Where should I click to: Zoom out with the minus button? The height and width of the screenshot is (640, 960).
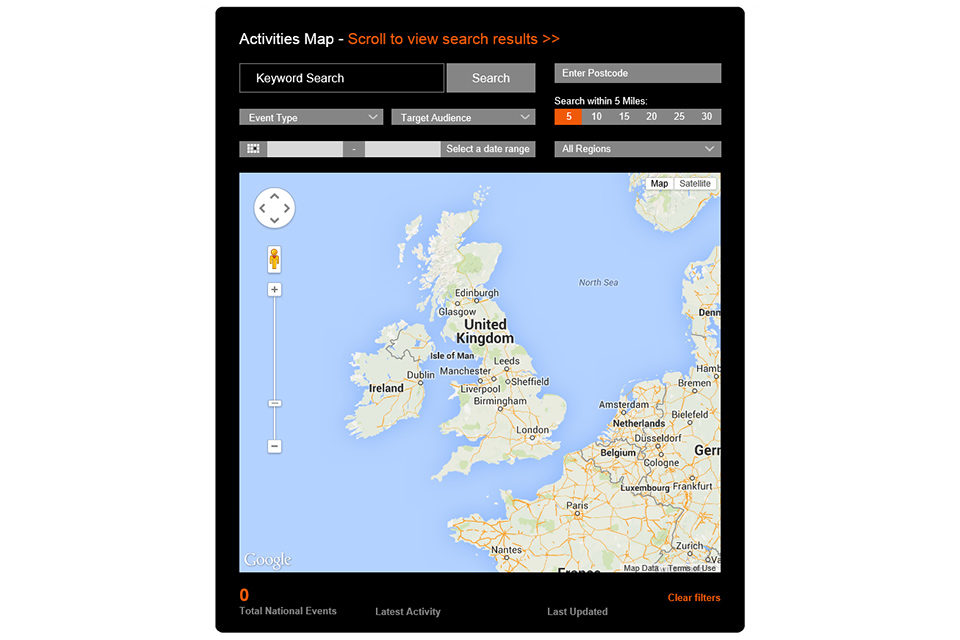click(x=274, y=446)
